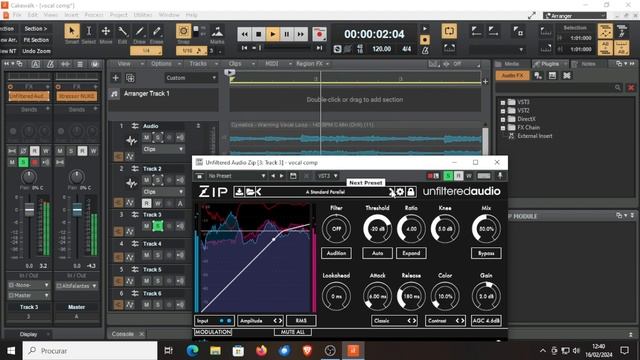Save preset with Zip download icon
The height and width of the screenshot is (360, 640).
239,191
